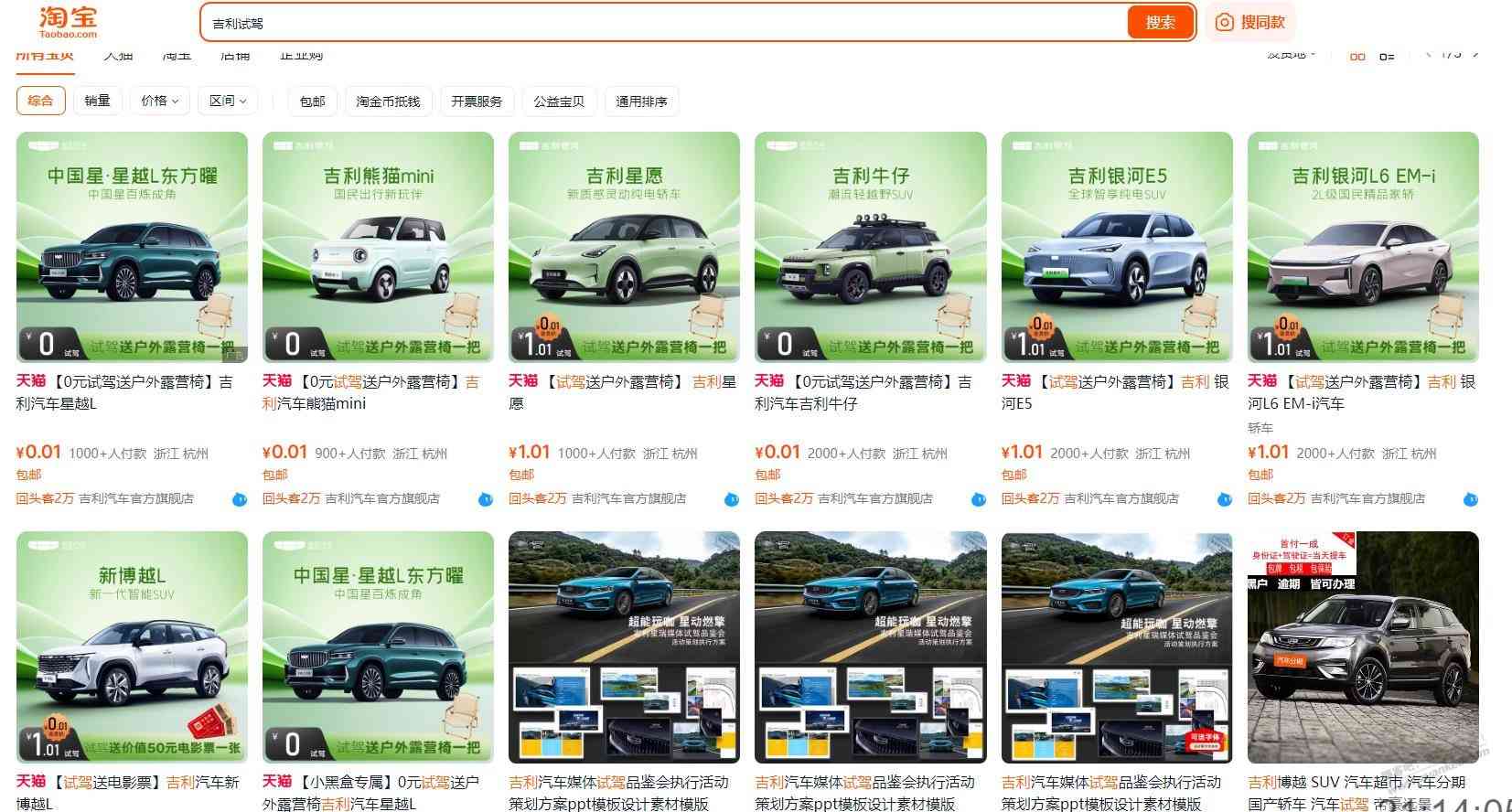1512x812 pixels.
Task: Open chat icon for 银河L6 EM-i listing
Action: [x=1470, y=499]
